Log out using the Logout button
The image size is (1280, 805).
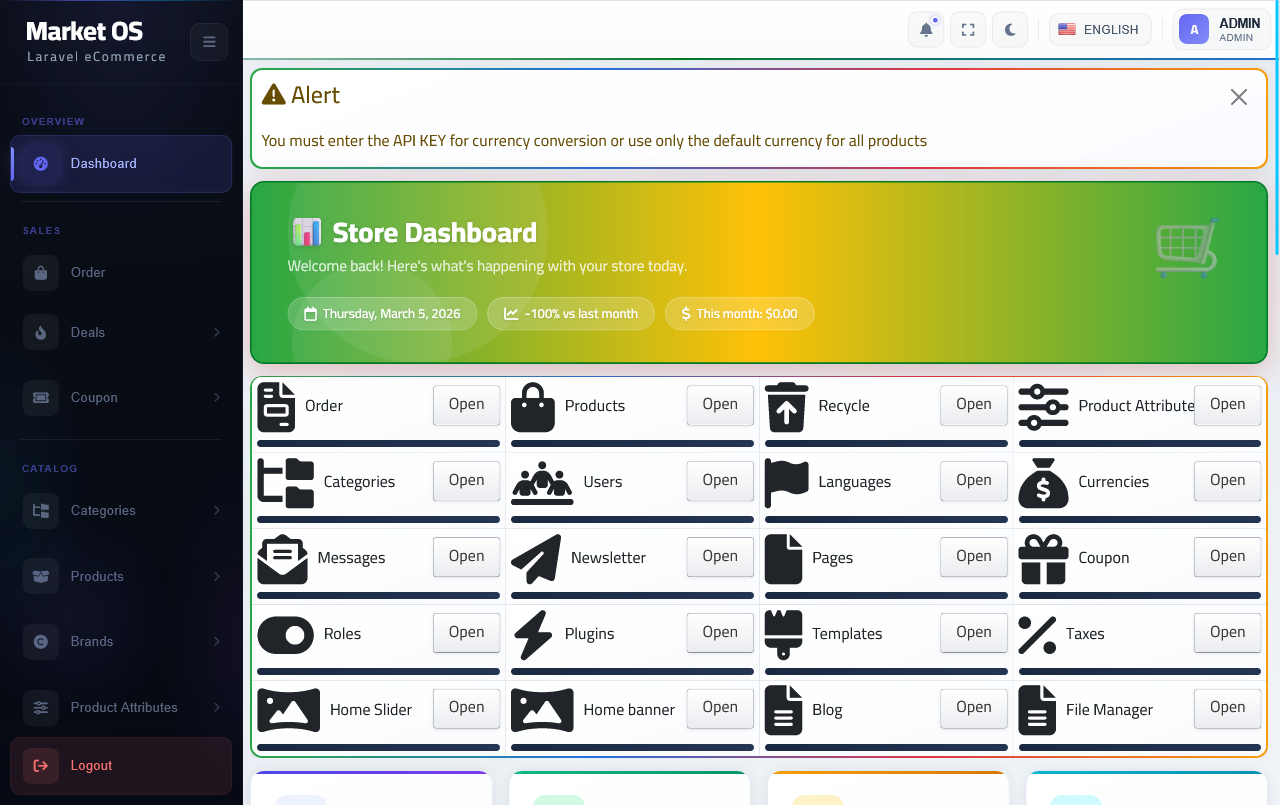pos(121,766)
